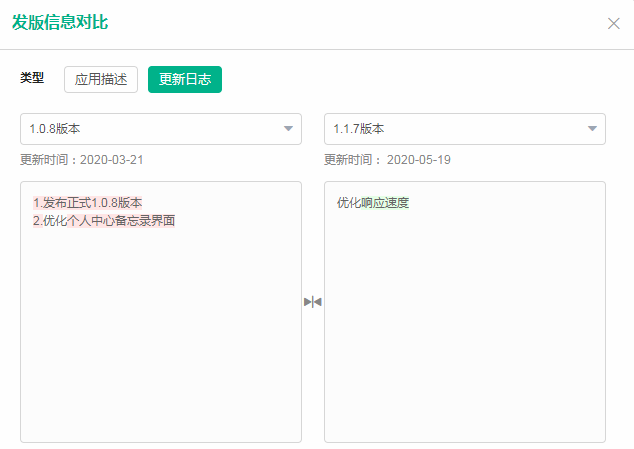634x449 pixels.
Task: Switch to the 应用描述 type
Action: pos(101,80)
